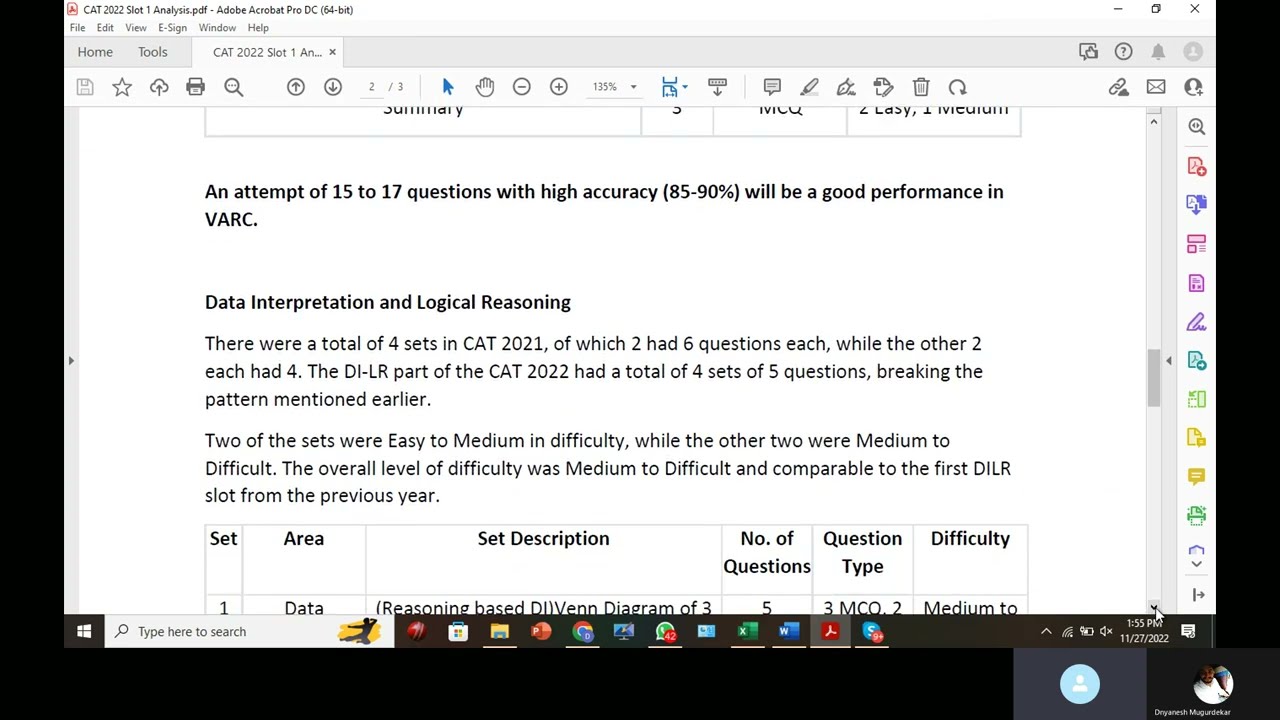Activate the hand pan tool

point(485,87)
